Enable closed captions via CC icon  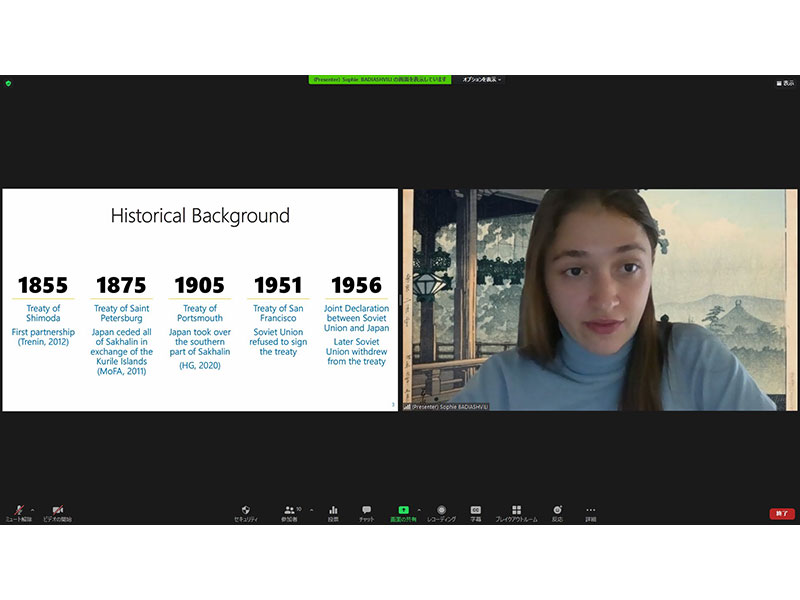[476, 512]
